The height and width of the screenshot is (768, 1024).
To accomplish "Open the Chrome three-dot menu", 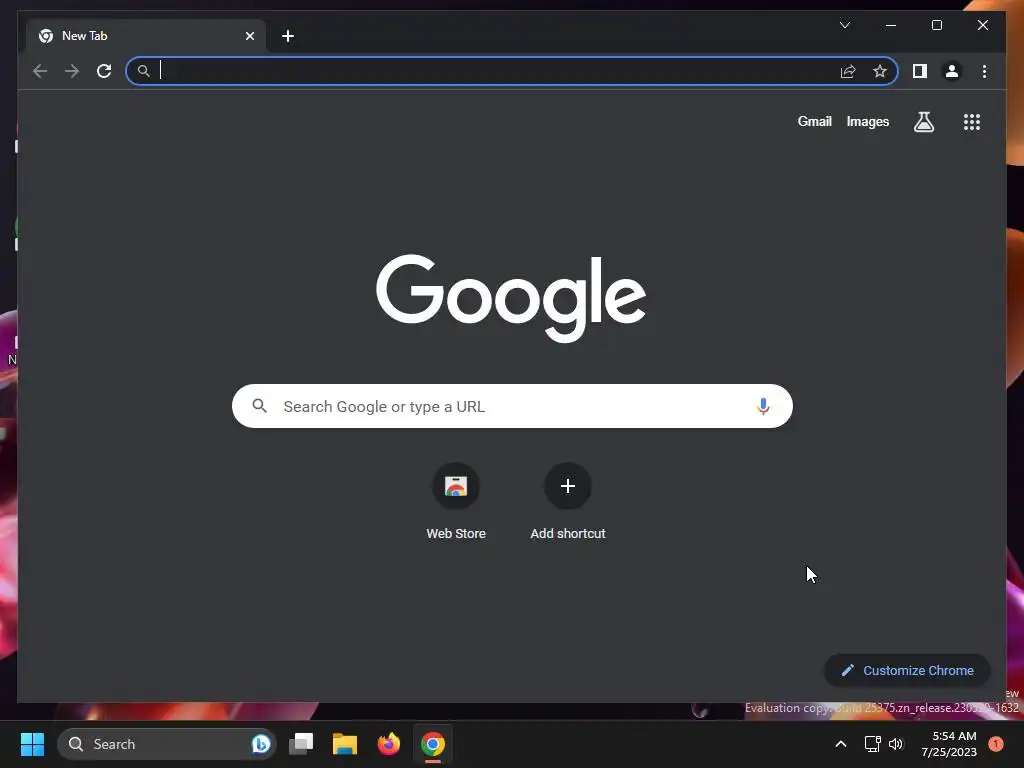I will point(984,71).
